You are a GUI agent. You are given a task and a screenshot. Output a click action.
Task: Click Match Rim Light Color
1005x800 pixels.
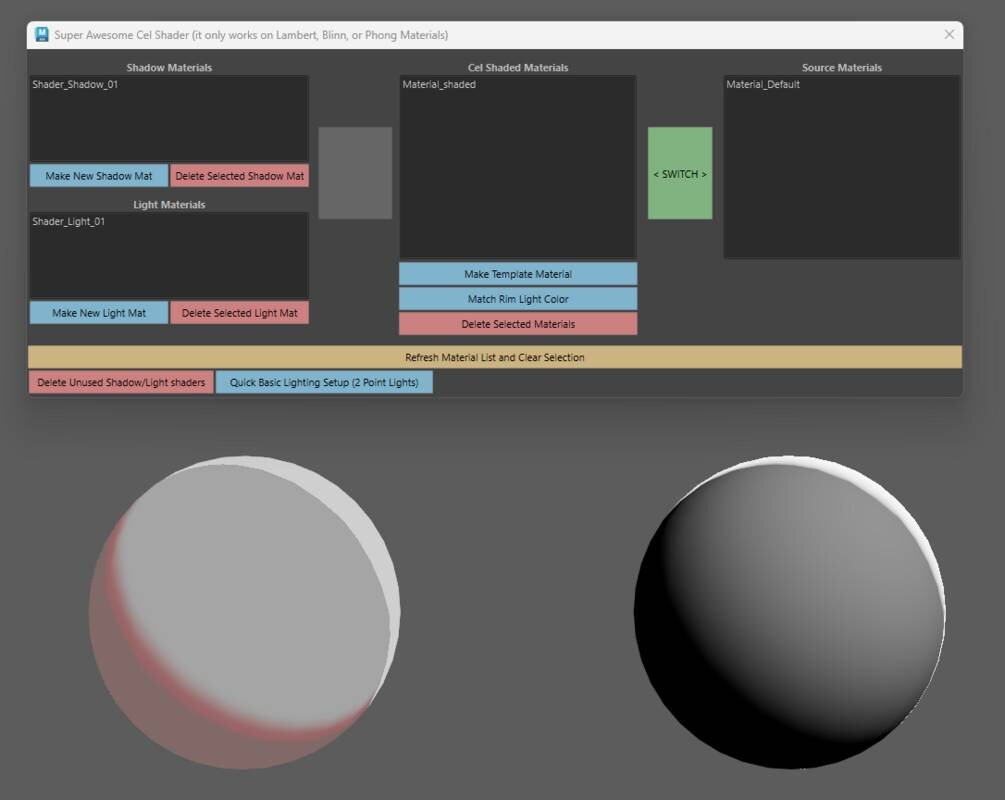pyautogui.click(x=517, y=299)
